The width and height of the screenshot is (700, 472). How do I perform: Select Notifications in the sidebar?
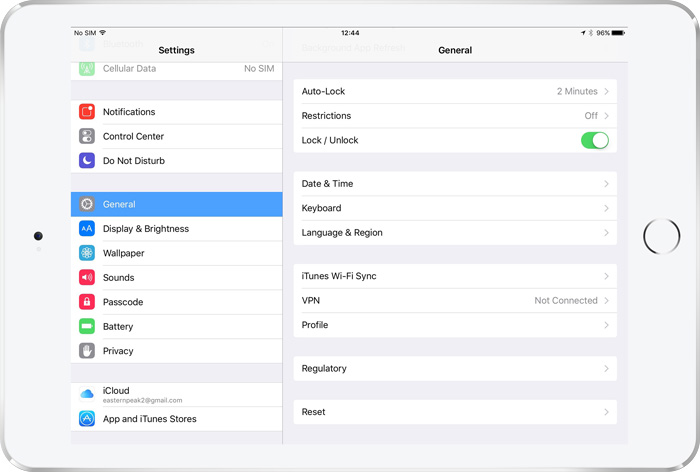click(176, 112)
